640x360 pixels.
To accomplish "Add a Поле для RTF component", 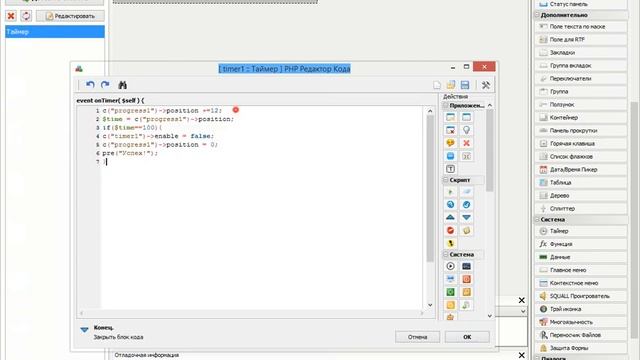I will point(581,40).
